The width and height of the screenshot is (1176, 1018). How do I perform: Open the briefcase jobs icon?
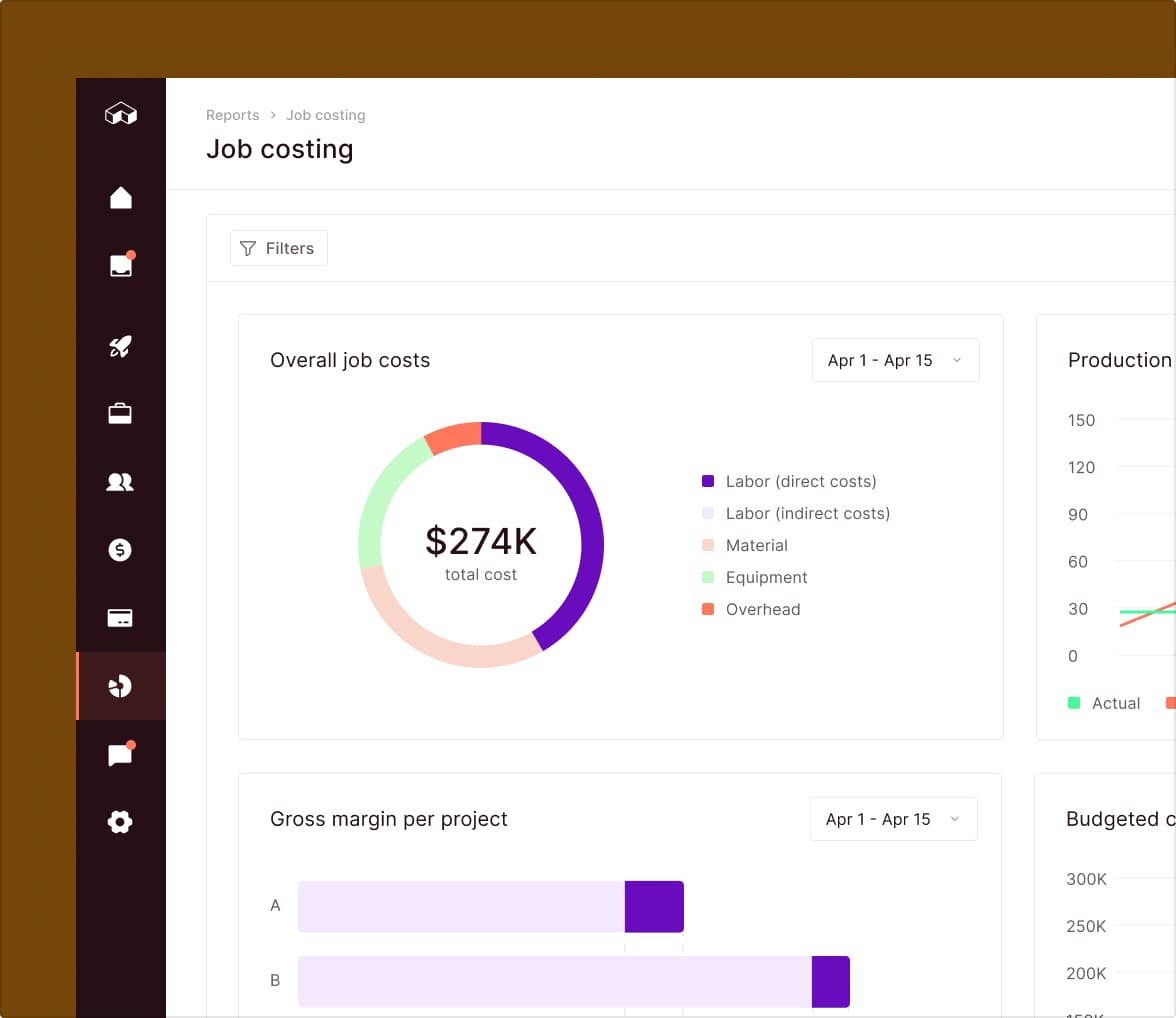coord(120,413)
